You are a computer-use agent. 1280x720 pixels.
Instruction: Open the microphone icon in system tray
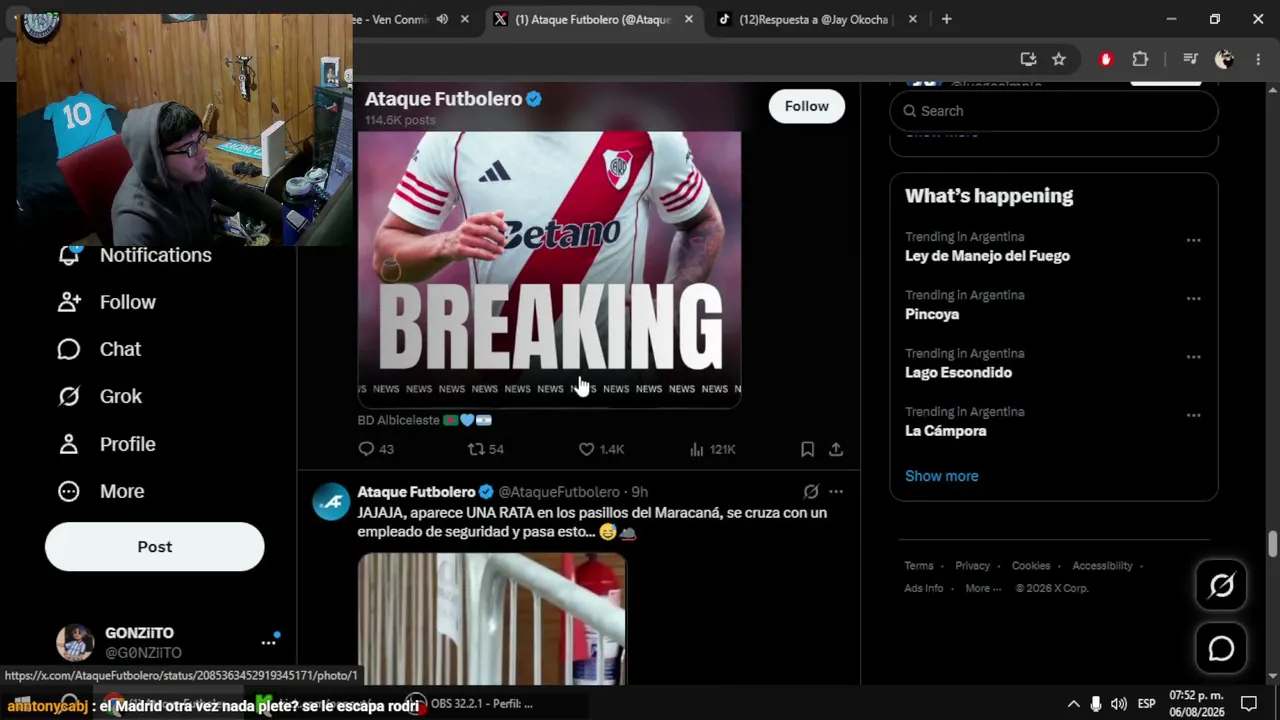click(1096, 704)
